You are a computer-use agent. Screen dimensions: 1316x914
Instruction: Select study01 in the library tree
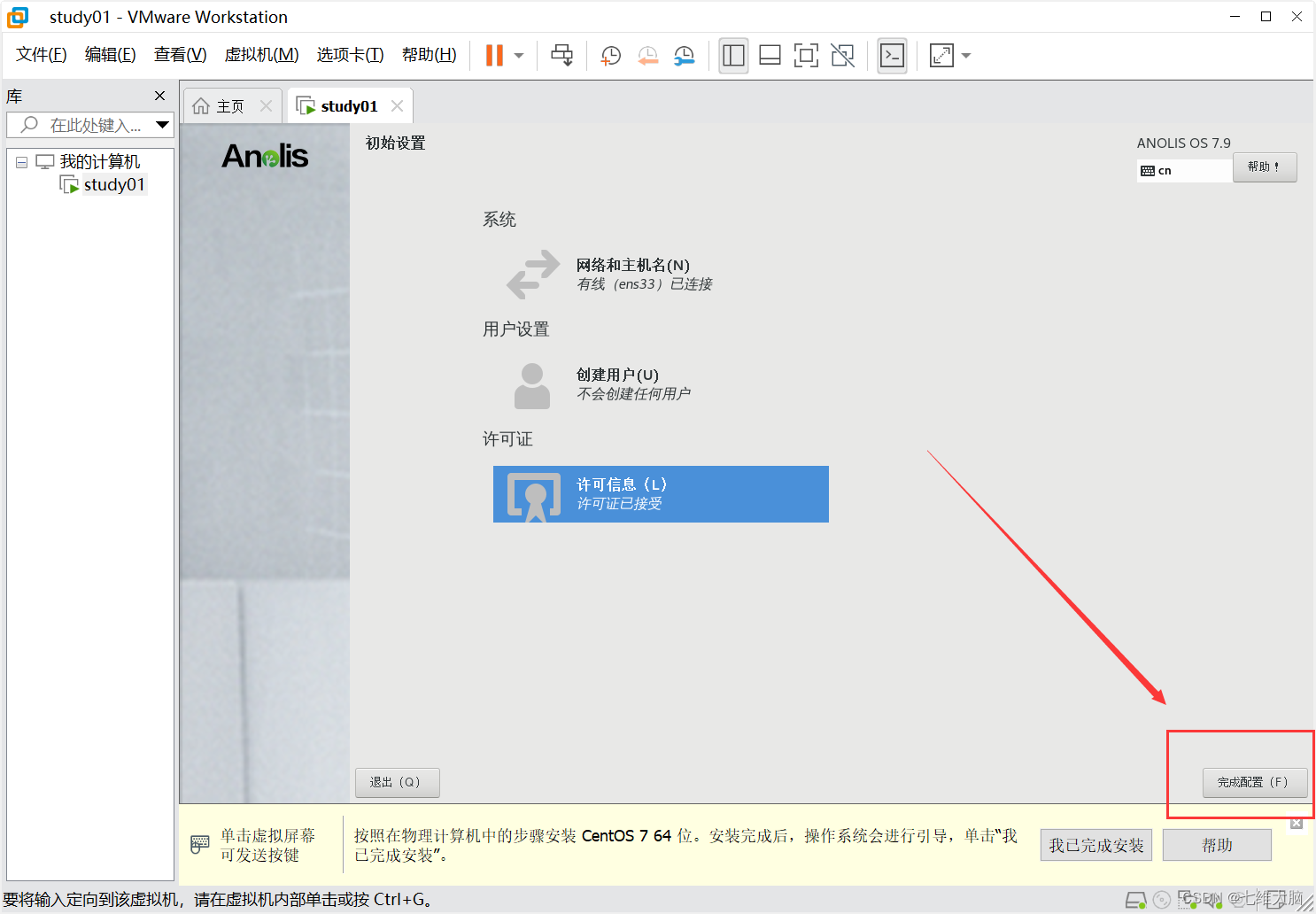[114, 184]
